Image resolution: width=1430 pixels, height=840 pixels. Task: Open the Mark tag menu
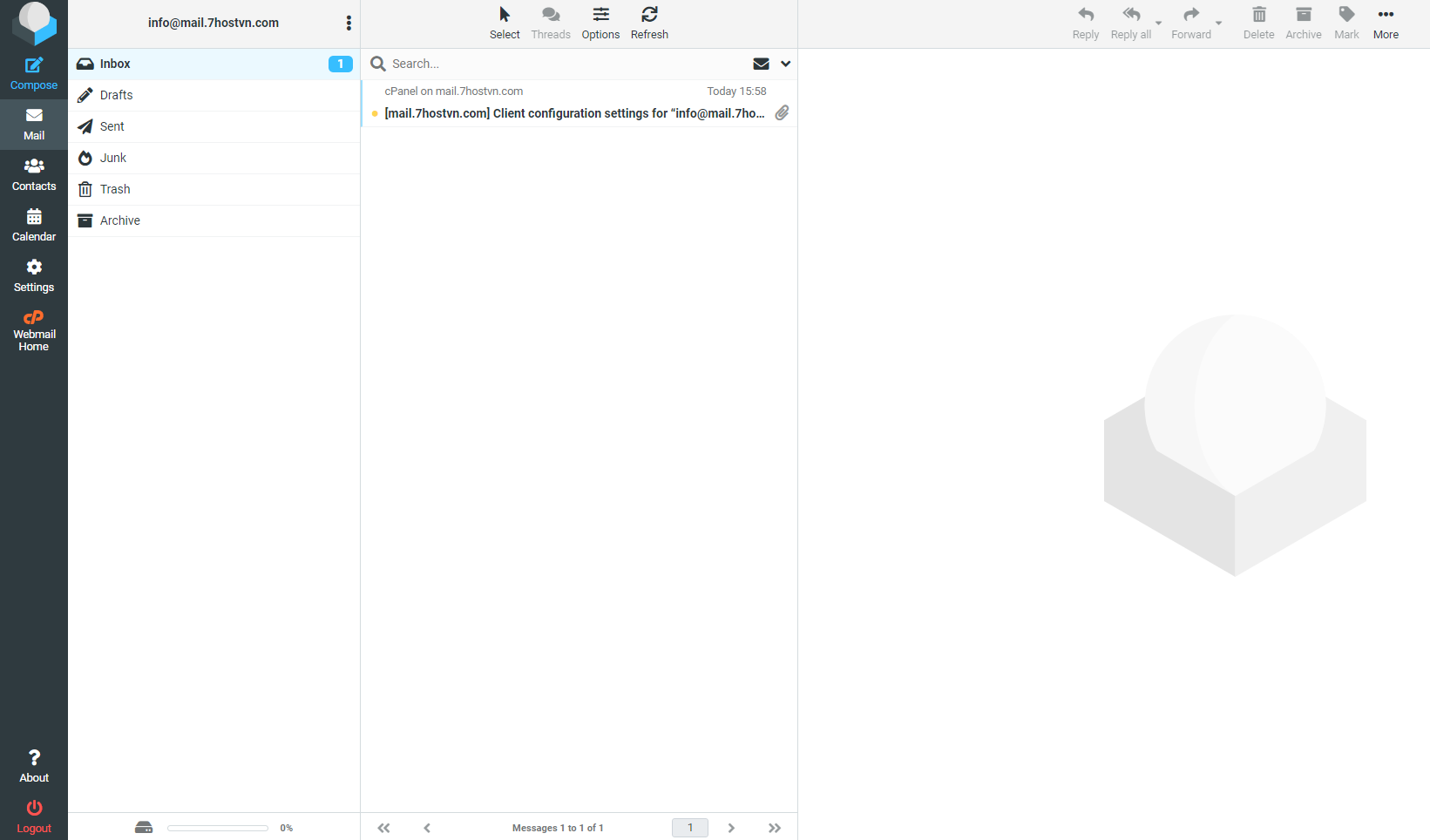(x=1346, y=24)
